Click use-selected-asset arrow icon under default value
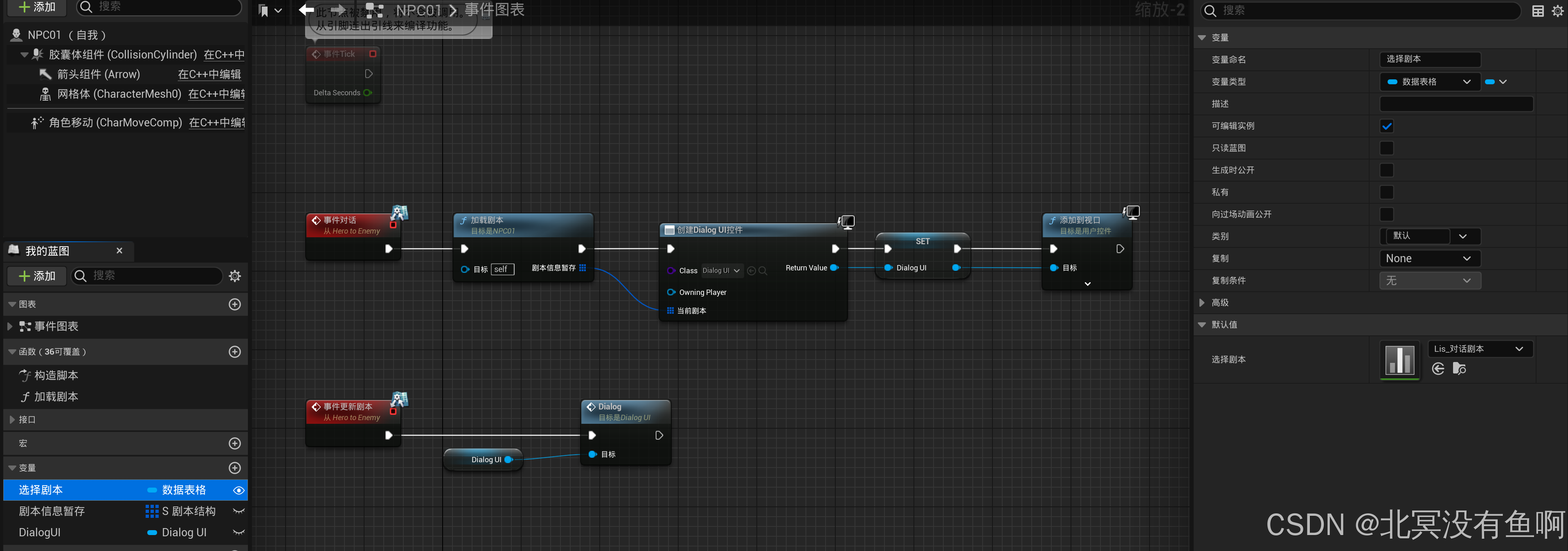Screen dimensions: 1568x551 pos(1438,369)
